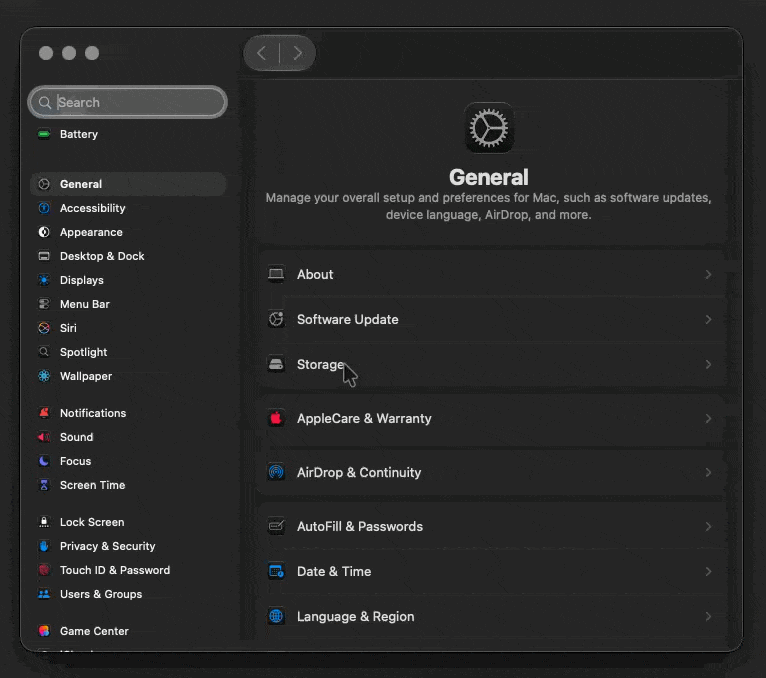The height and width of the screenshot is (678, 766).
Task: Expand the Date & Time chevron
Action: pyautogui.click(x=708, y=572)
